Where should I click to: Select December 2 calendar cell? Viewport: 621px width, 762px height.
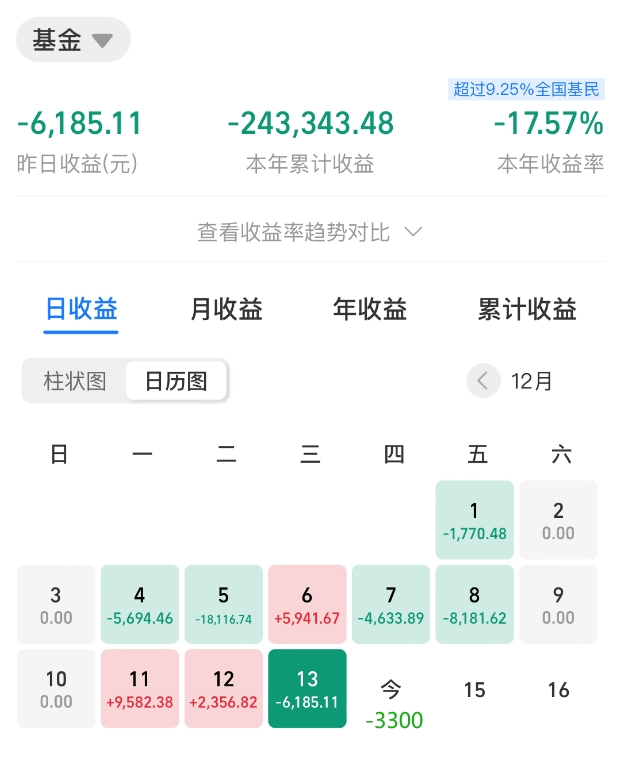point(558,520)
